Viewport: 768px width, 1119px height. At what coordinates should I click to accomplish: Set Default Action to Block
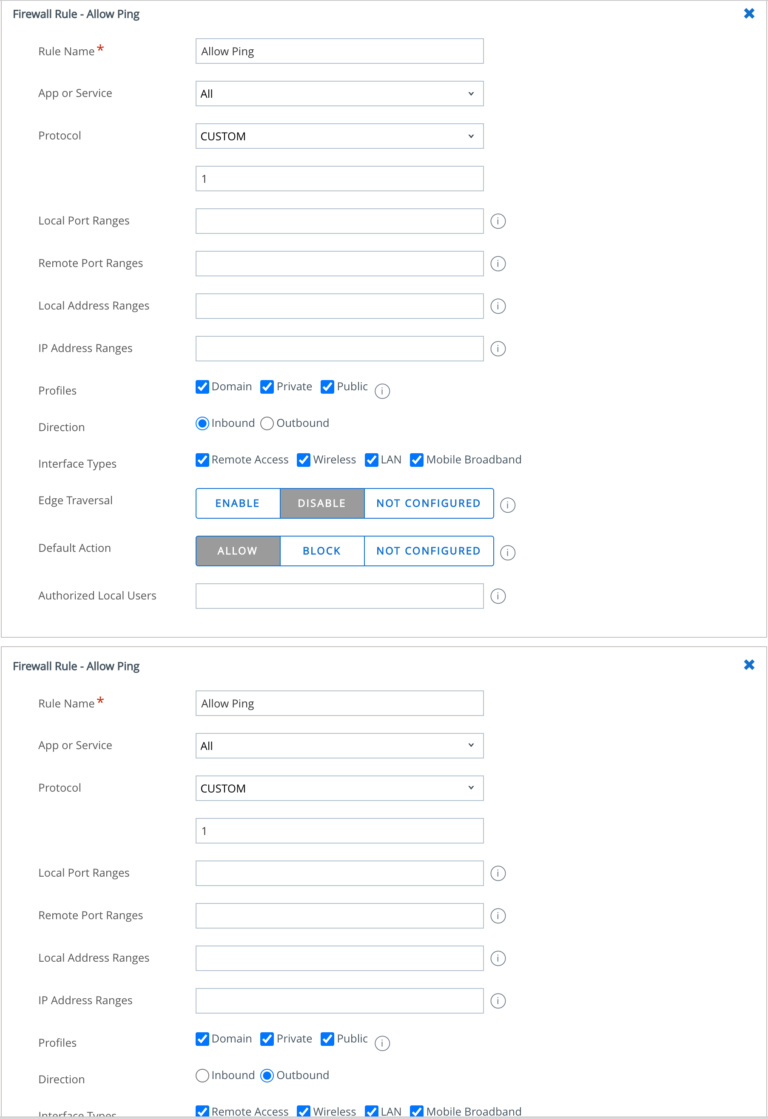click(x=321, y=551)
